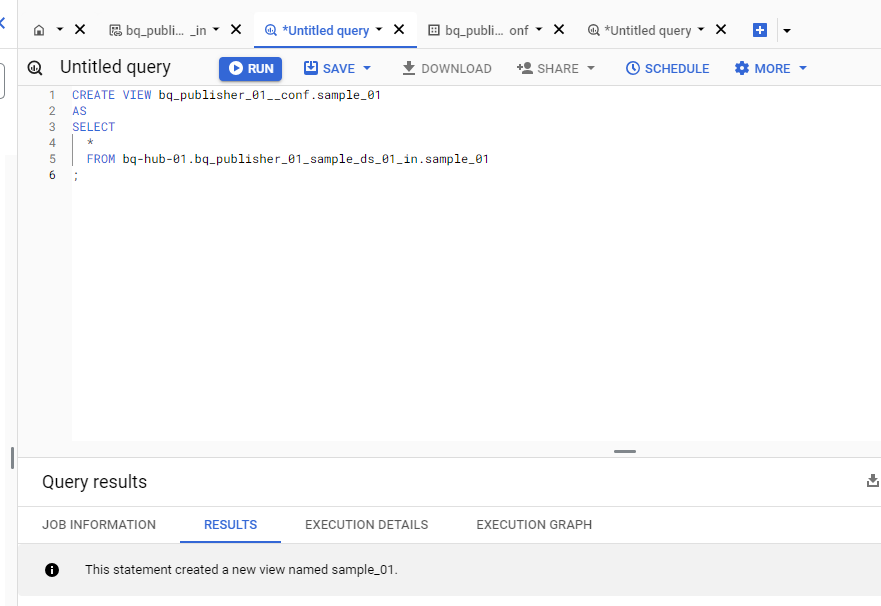
Task: Download query results via the download icon
Action: pos(873,481)
